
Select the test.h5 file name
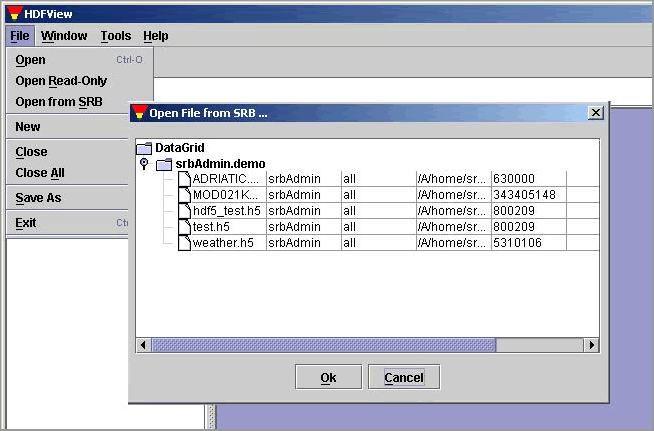211,227
